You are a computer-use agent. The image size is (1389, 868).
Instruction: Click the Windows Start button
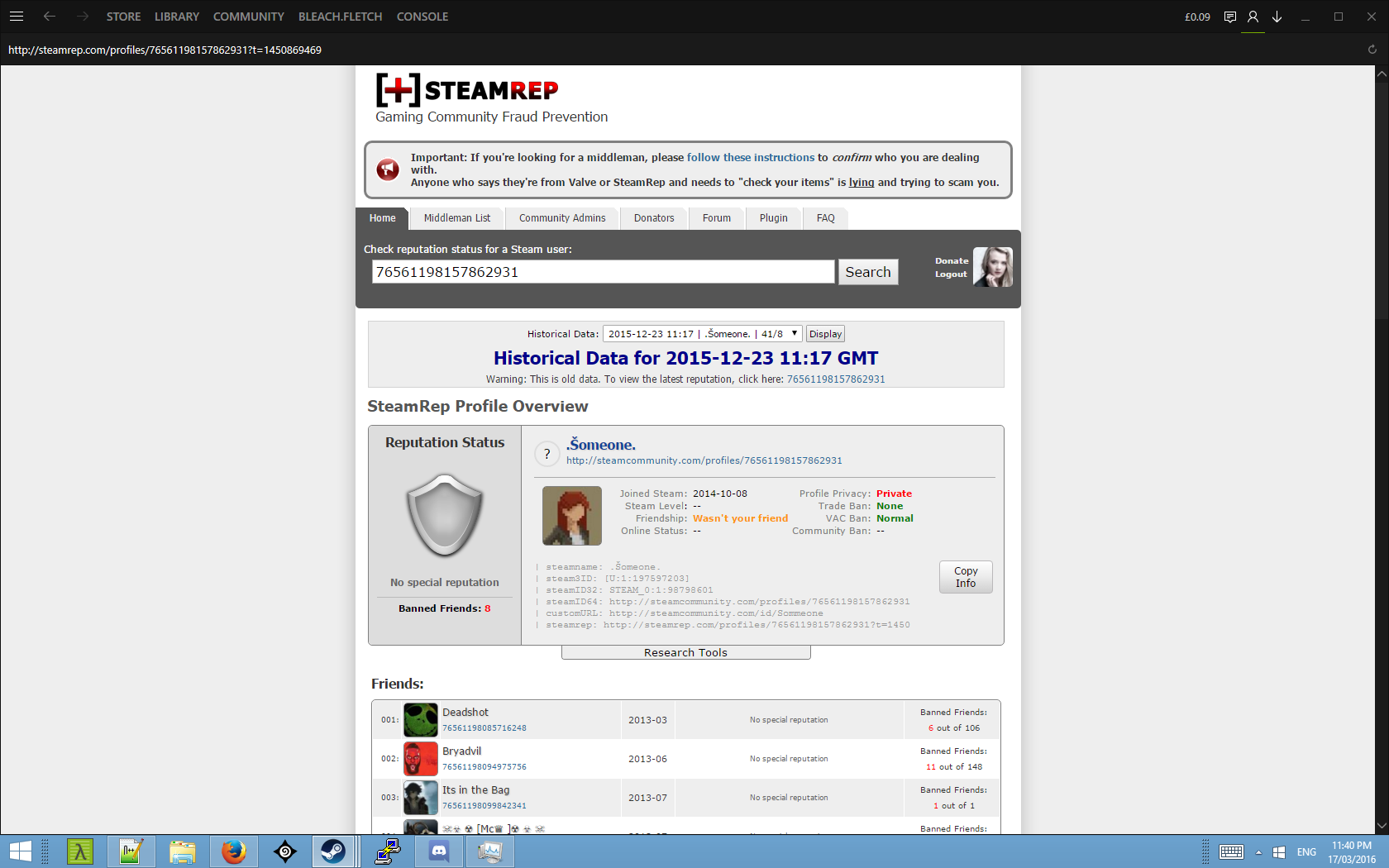(x=20, y=851)
